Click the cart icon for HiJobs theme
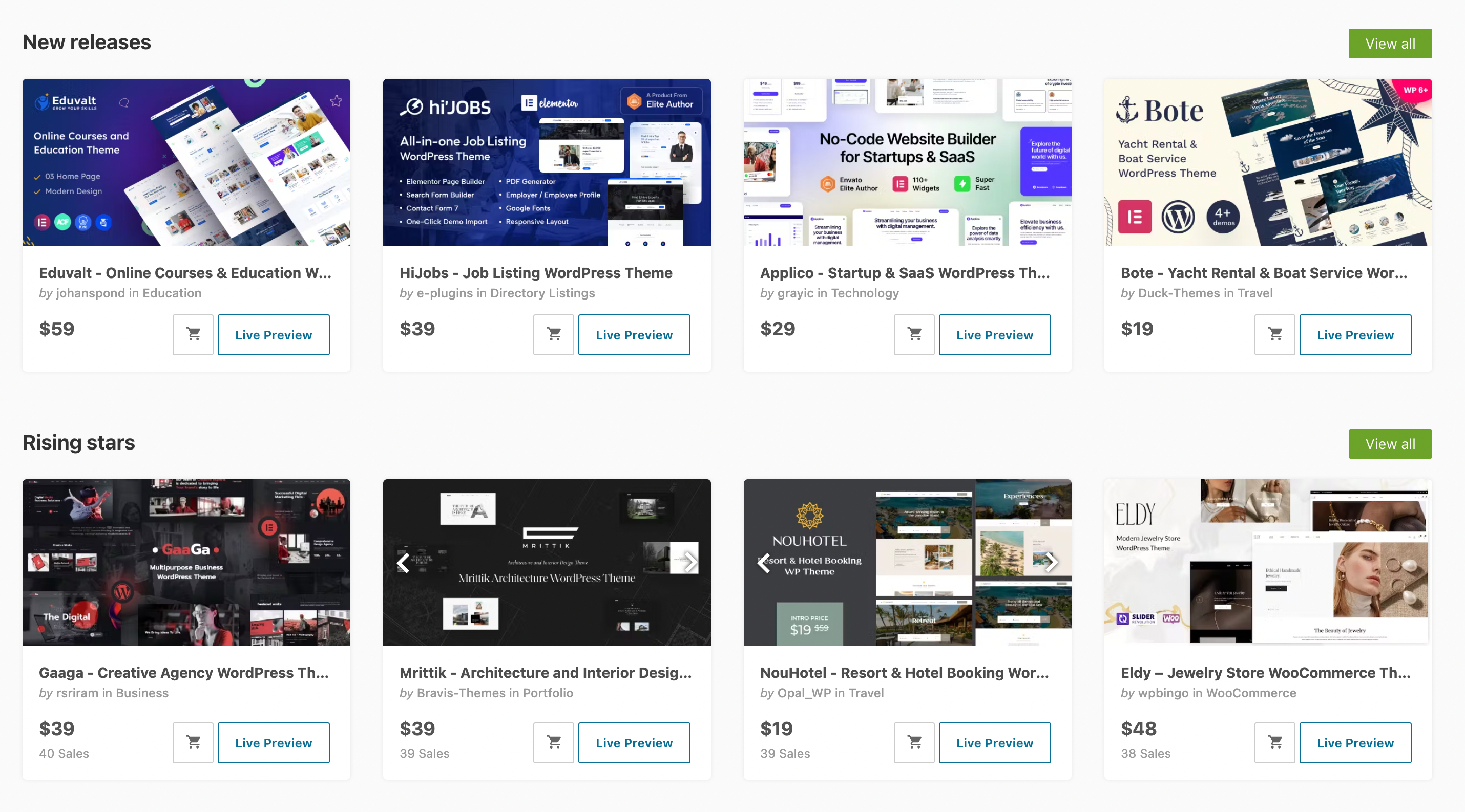This screenshot has height=812, width=1465. coord(553,334)
